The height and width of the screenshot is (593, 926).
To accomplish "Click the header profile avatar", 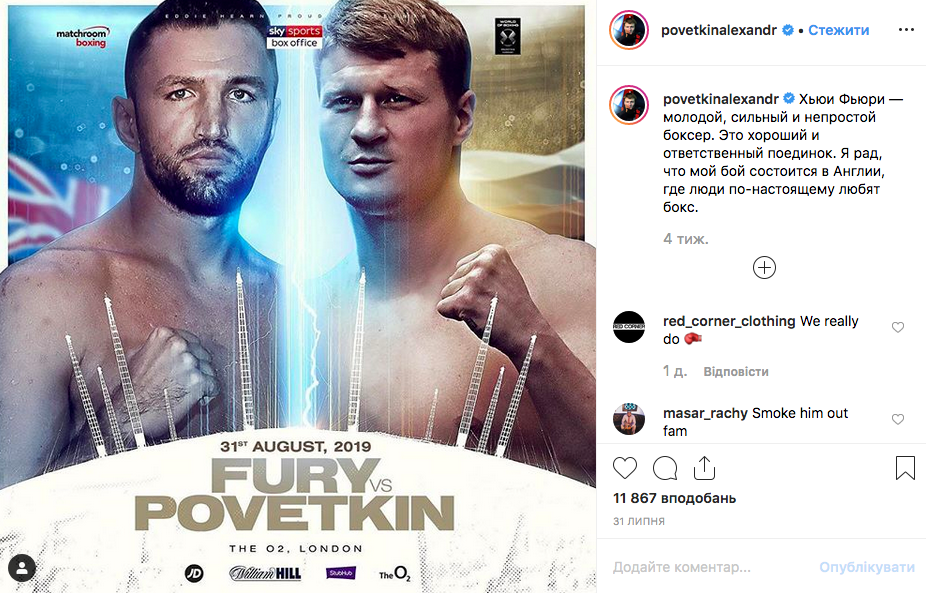I will pyautogui.click(x=629, y=30).
